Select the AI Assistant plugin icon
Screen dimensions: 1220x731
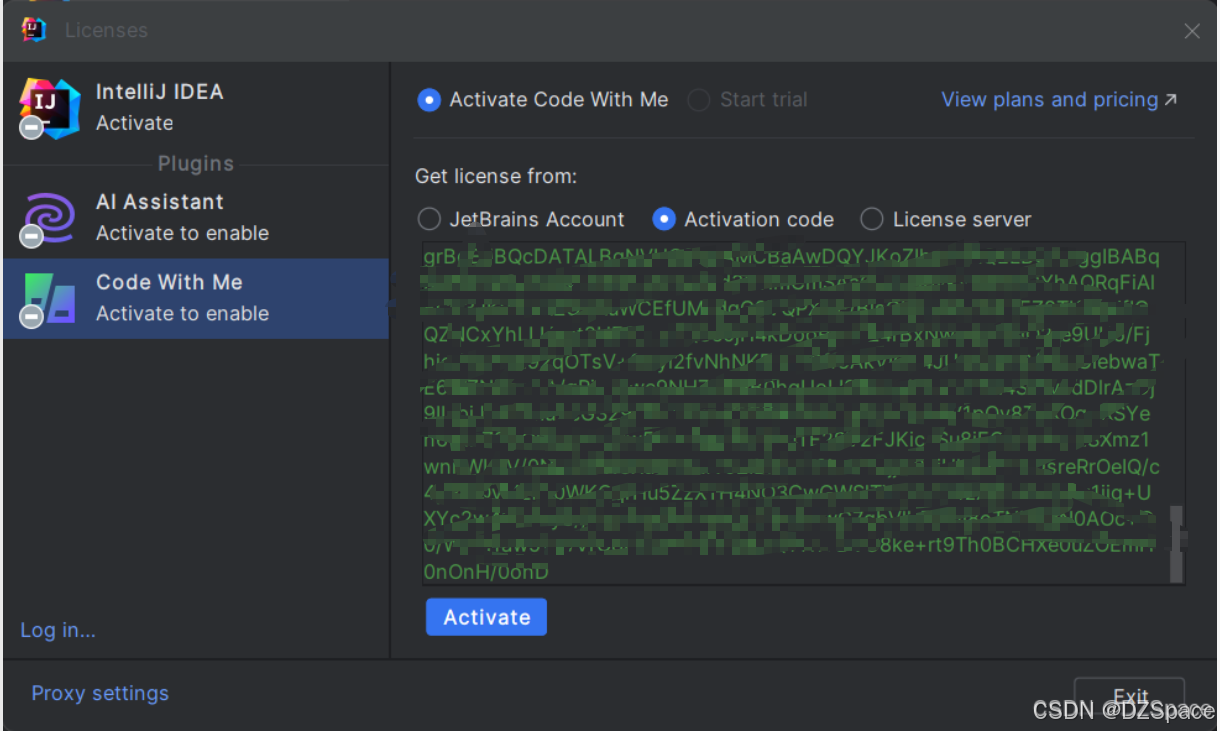click(x=47, y=218)
